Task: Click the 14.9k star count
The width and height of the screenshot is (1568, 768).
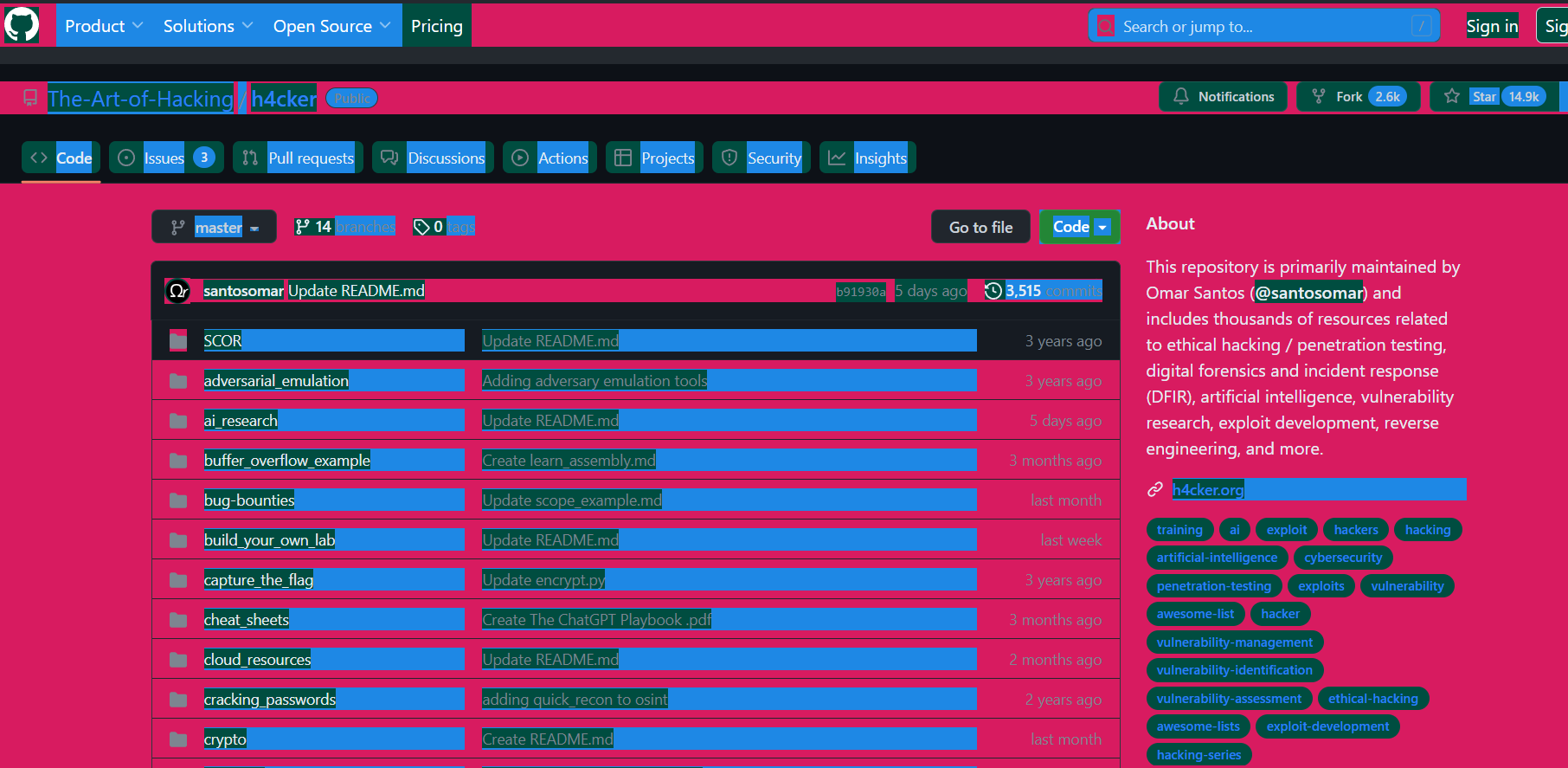Action: (x=1524, y=96)
